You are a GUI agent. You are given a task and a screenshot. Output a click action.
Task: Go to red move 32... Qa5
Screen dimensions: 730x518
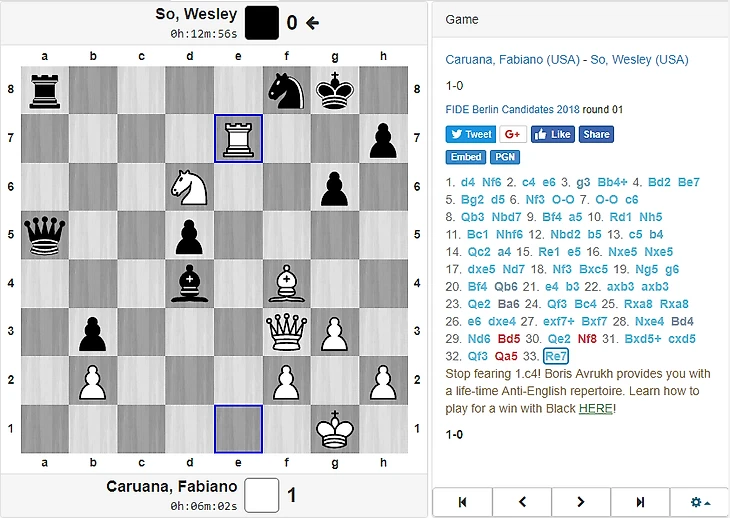pyautogui.click(x=506, y=357)
